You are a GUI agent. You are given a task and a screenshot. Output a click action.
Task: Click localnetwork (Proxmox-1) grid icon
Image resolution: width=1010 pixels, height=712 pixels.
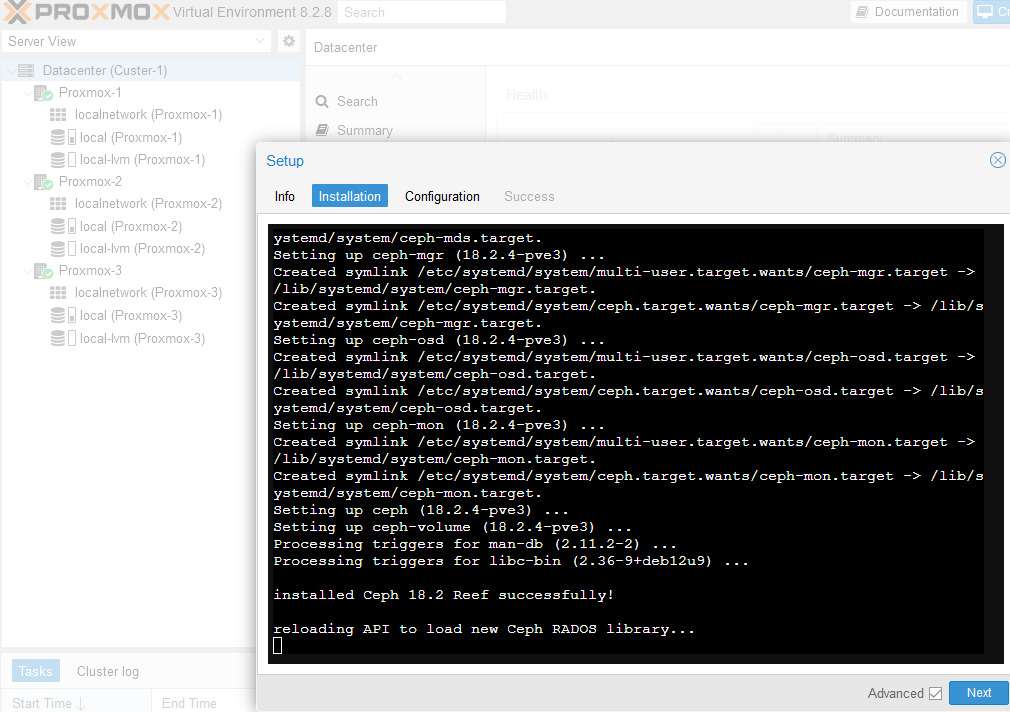(58, 115)
